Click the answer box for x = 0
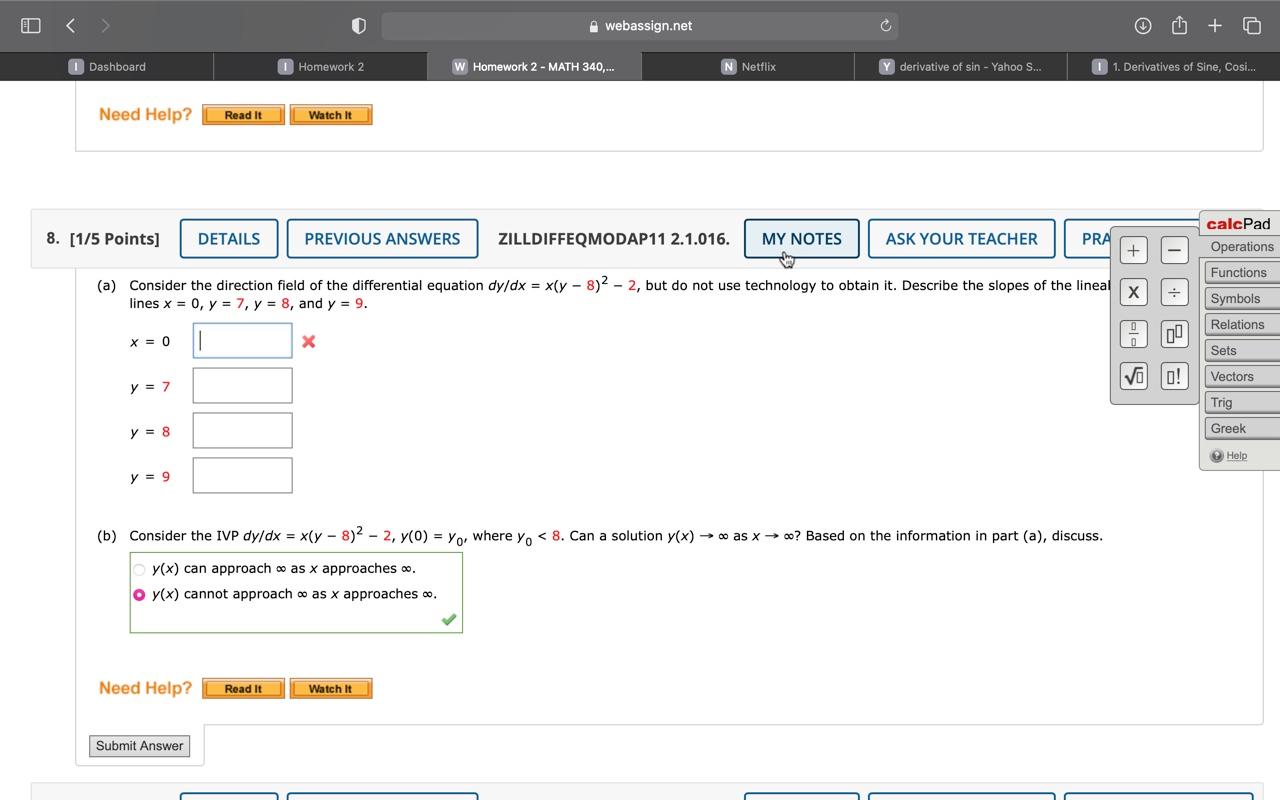1280x800 pixels. tap(242, 340)
